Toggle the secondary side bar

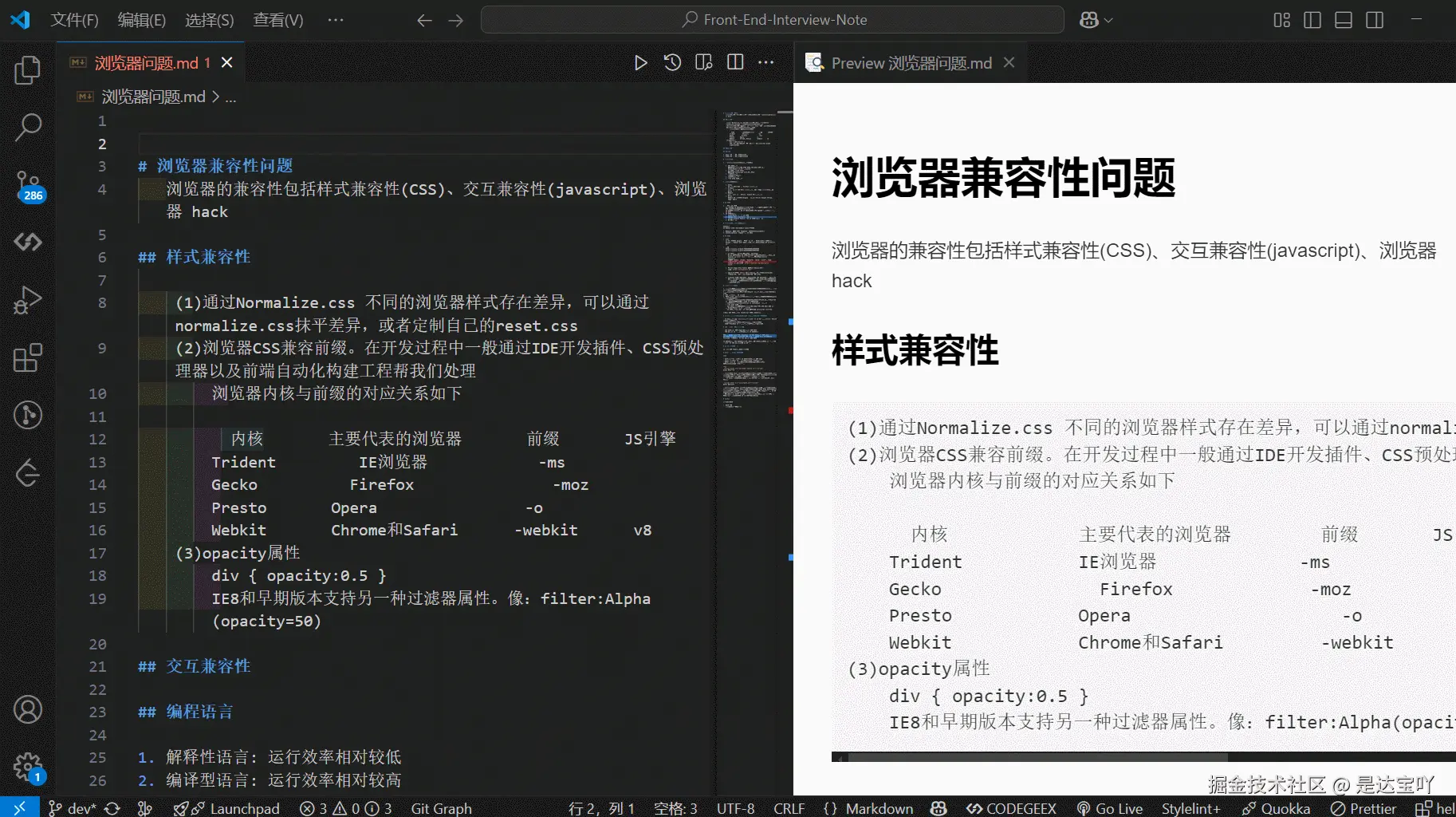coord(1375,20)
